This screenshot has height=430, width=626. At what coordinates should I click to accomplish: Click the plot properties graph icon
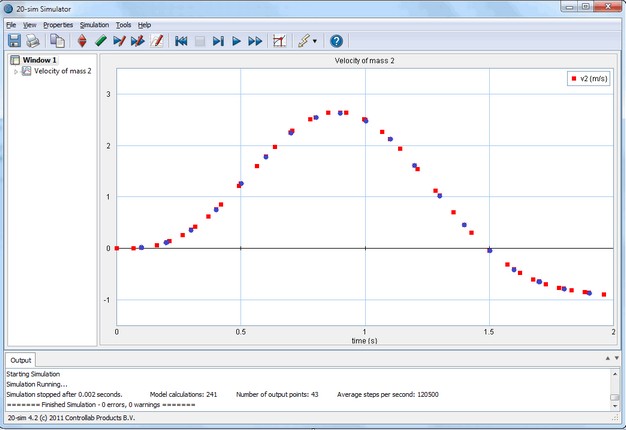click(x=280, y=41)
